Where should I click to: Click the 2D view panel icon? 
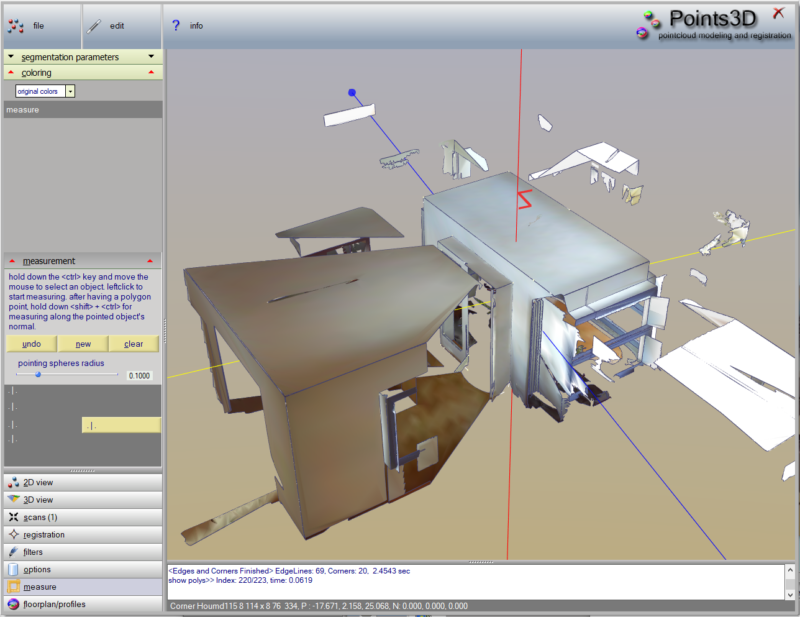[13, 483]
